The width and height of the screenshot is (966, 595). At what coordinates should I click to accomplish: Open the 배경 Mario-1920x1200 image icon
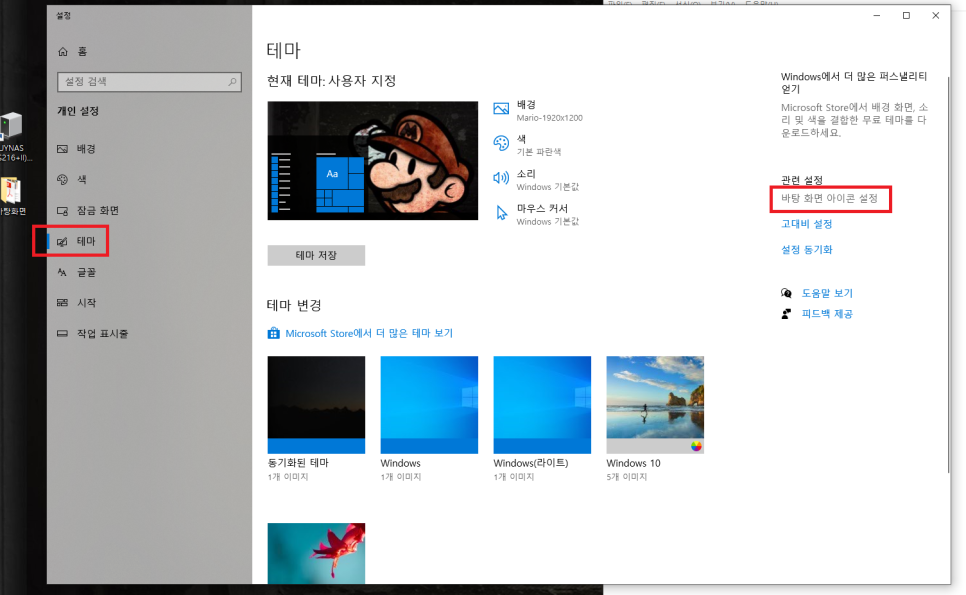pyautogui.click(x=501, y=109)
